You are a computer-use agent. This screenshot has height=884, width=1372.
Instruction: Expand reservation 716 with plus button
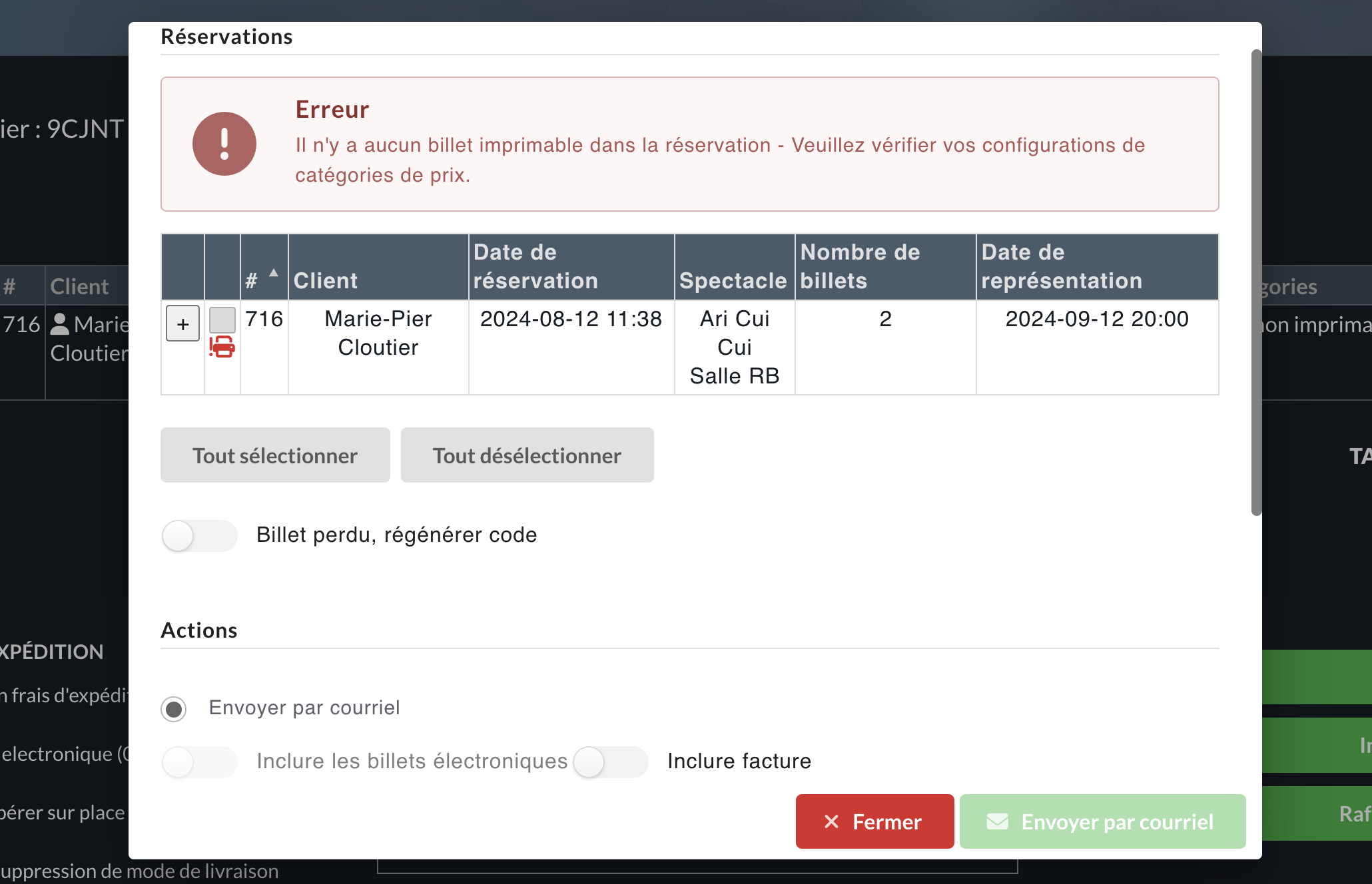182,324
